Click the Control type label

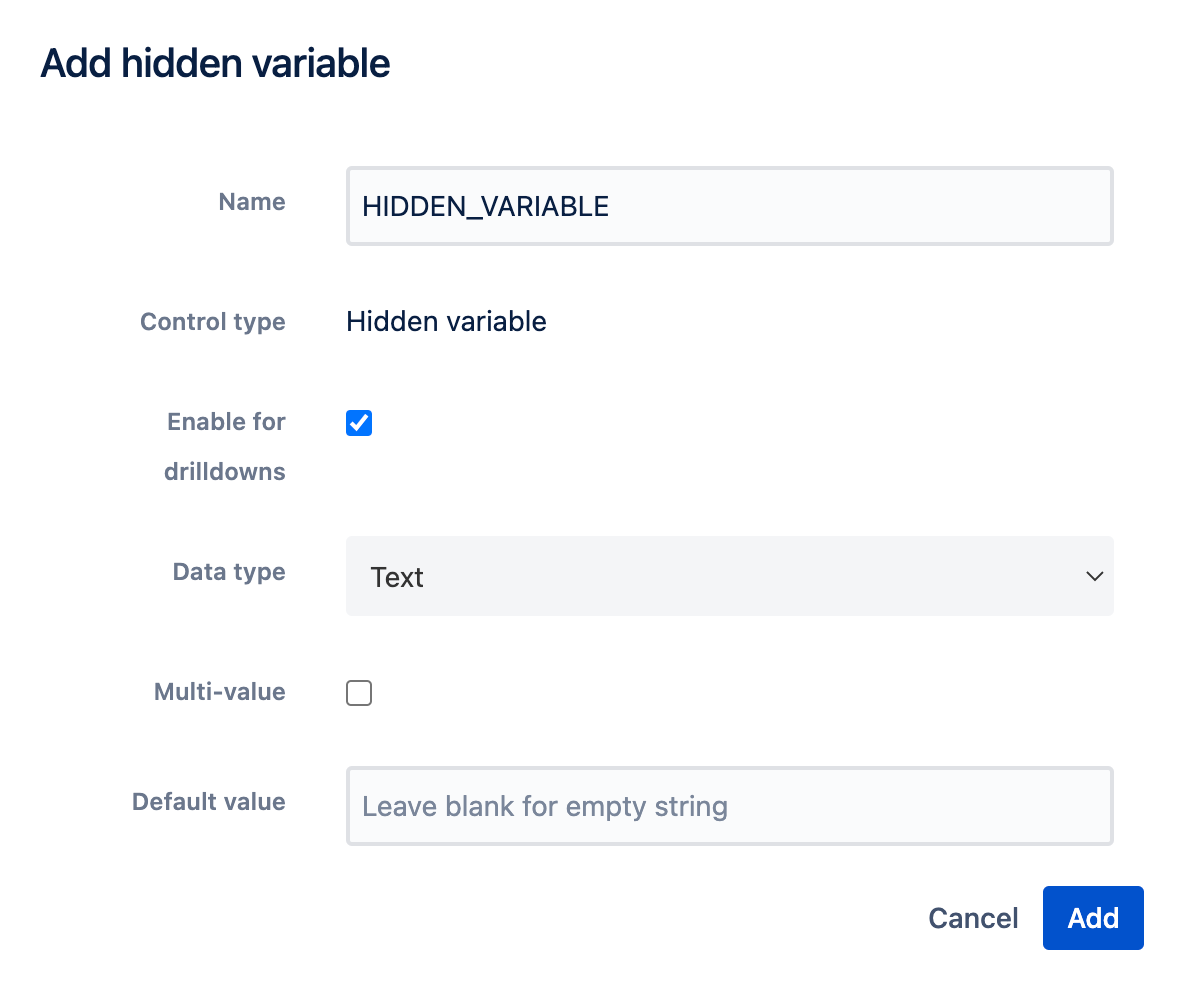pos(212,322)
